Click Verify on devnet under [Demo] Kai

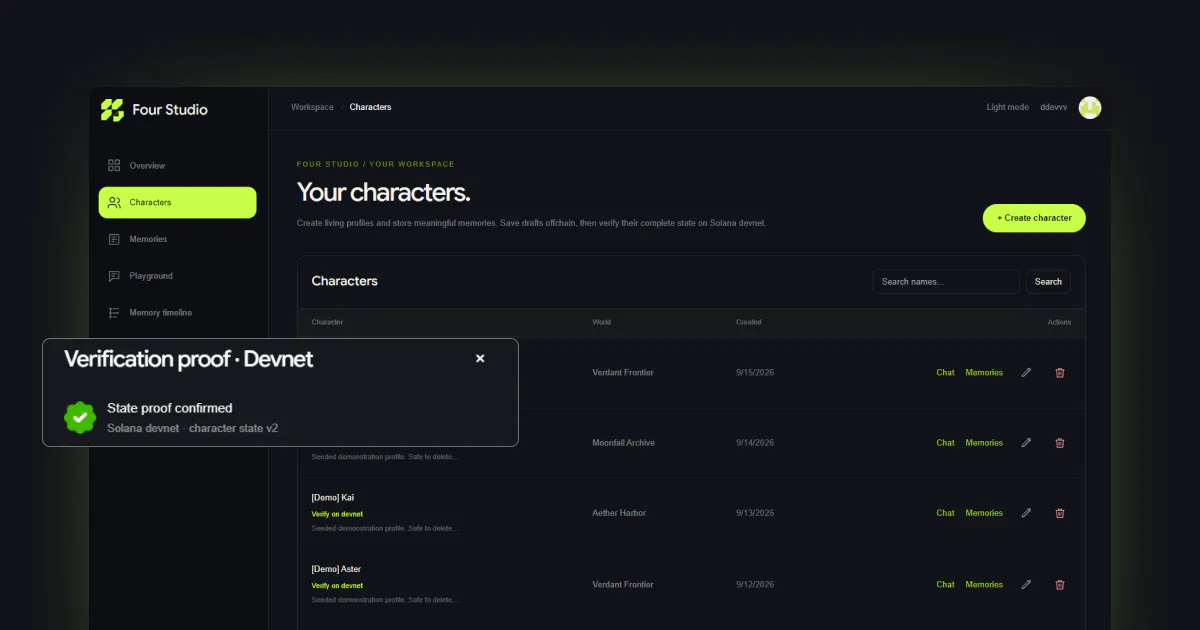337,514
